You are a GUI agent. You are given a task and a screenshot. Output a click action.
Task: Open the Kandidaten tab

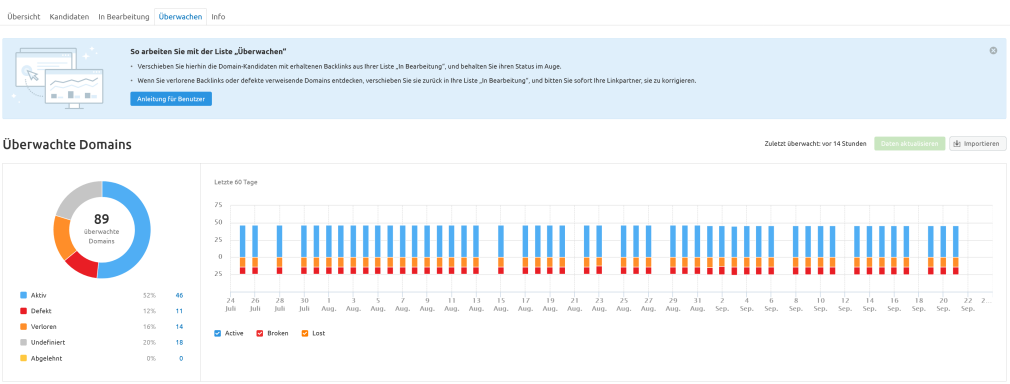click(69, 17)
